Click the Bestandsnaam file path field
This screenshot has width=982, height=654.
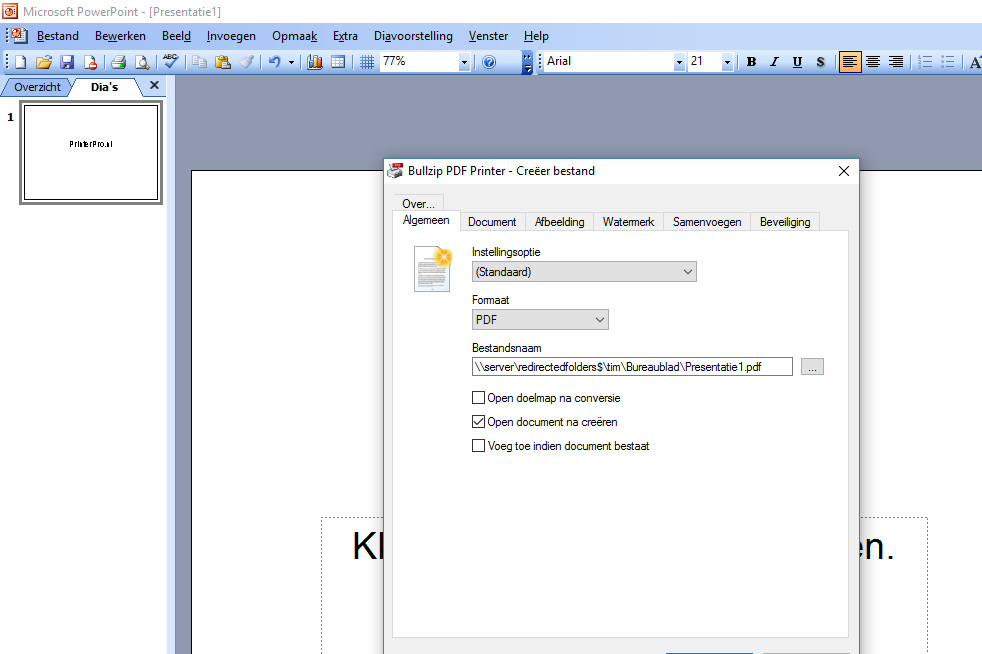point(632,367)
